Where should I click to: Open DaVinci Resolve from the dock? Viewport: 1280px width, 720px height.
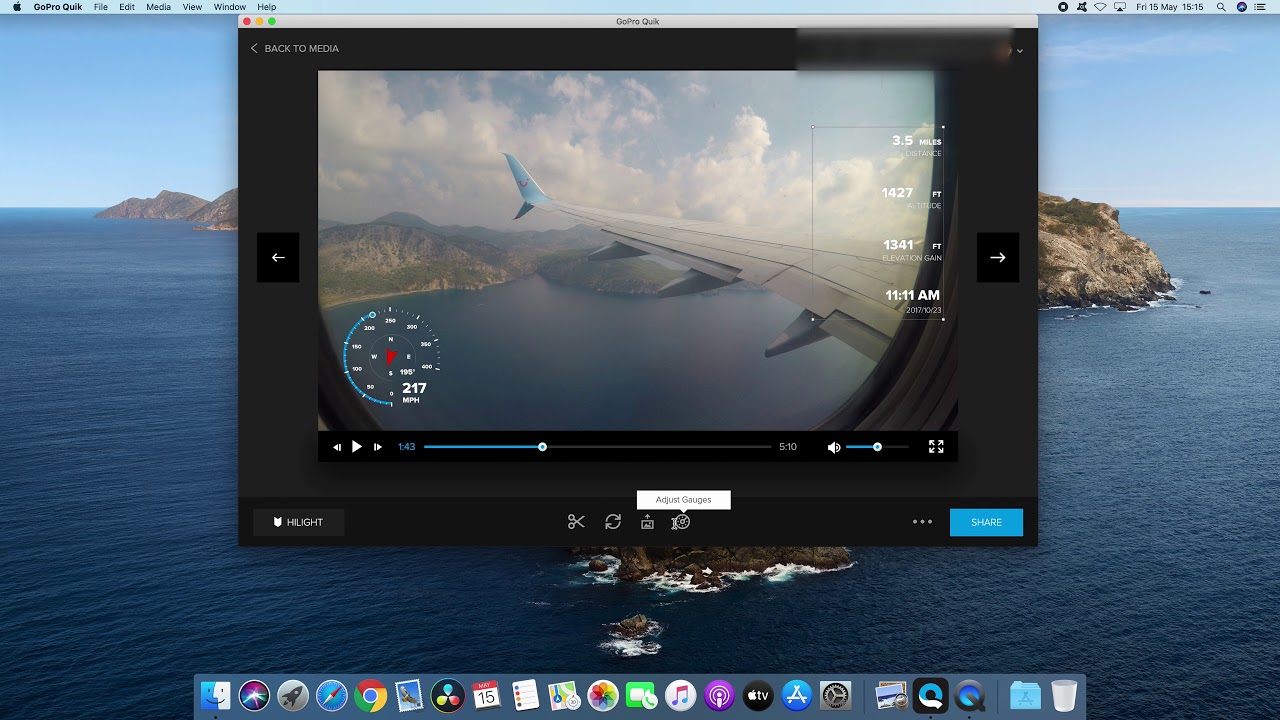coord(447,695)
